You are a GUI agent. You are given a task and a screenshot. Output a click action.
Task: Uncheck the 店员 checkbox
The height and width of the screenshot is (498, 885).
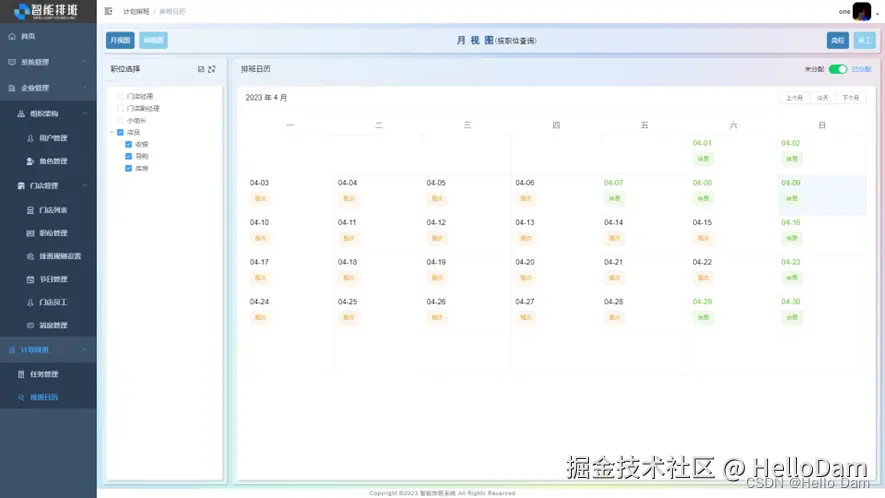(x=120, y=132)
